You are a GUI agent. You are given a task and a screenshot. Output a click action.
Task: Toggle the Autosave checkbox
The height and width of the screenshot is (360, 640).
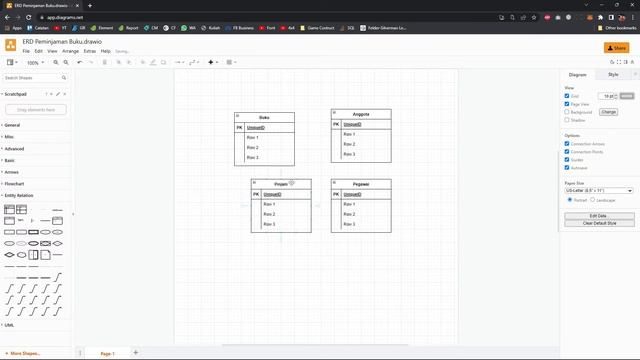pyautogui.click(x=567, y=168)
